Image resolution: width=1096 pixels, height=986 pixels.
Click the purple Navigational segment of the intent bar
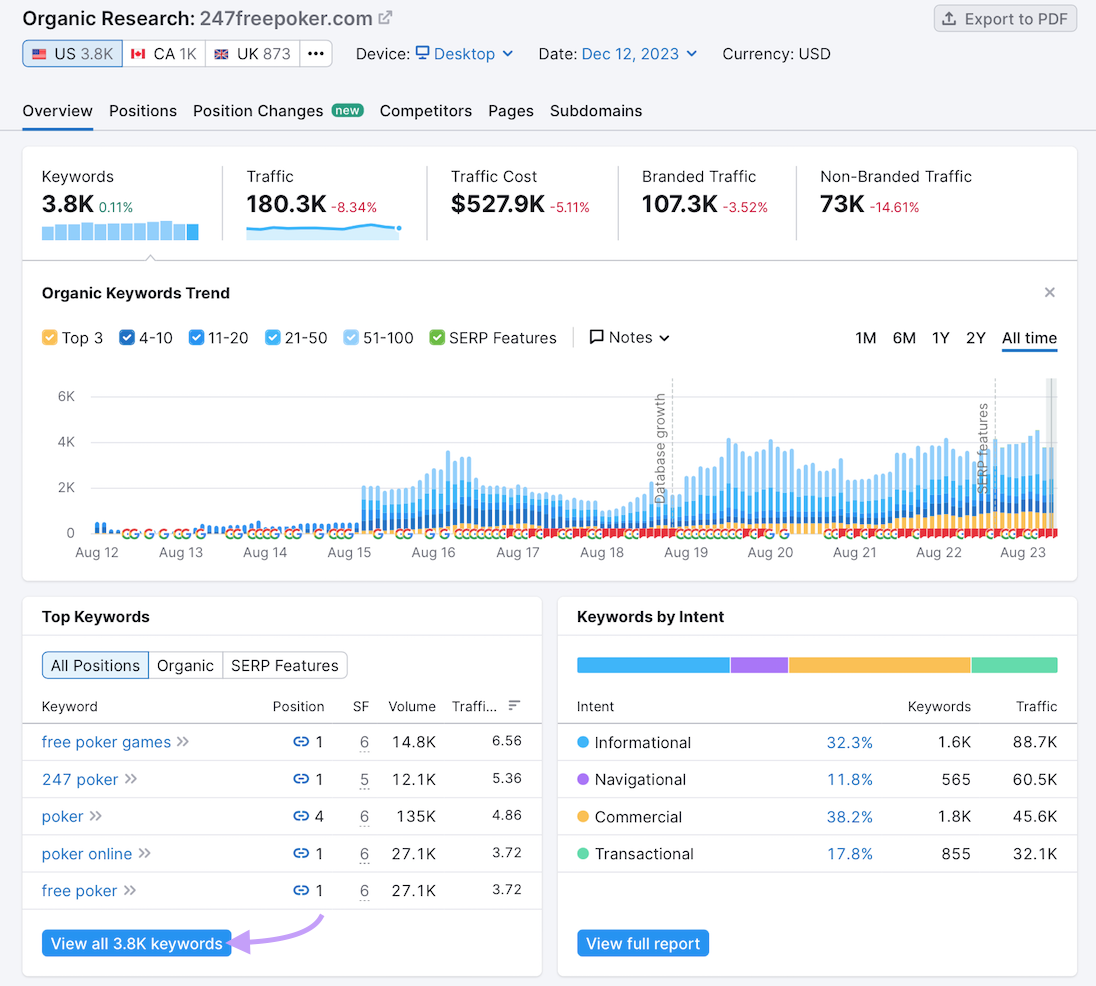pyautogui.click(x=759, y=664)
